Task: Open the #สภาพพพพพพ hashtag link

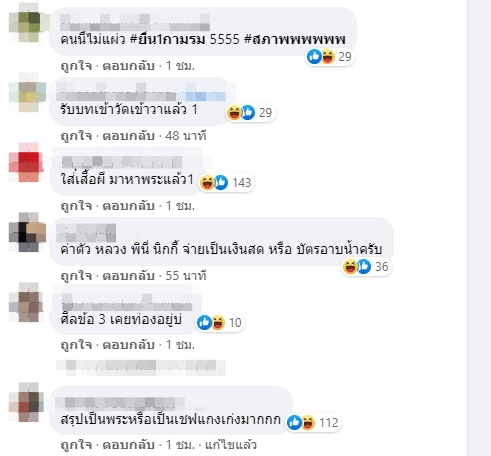Action: coord(295,39)
